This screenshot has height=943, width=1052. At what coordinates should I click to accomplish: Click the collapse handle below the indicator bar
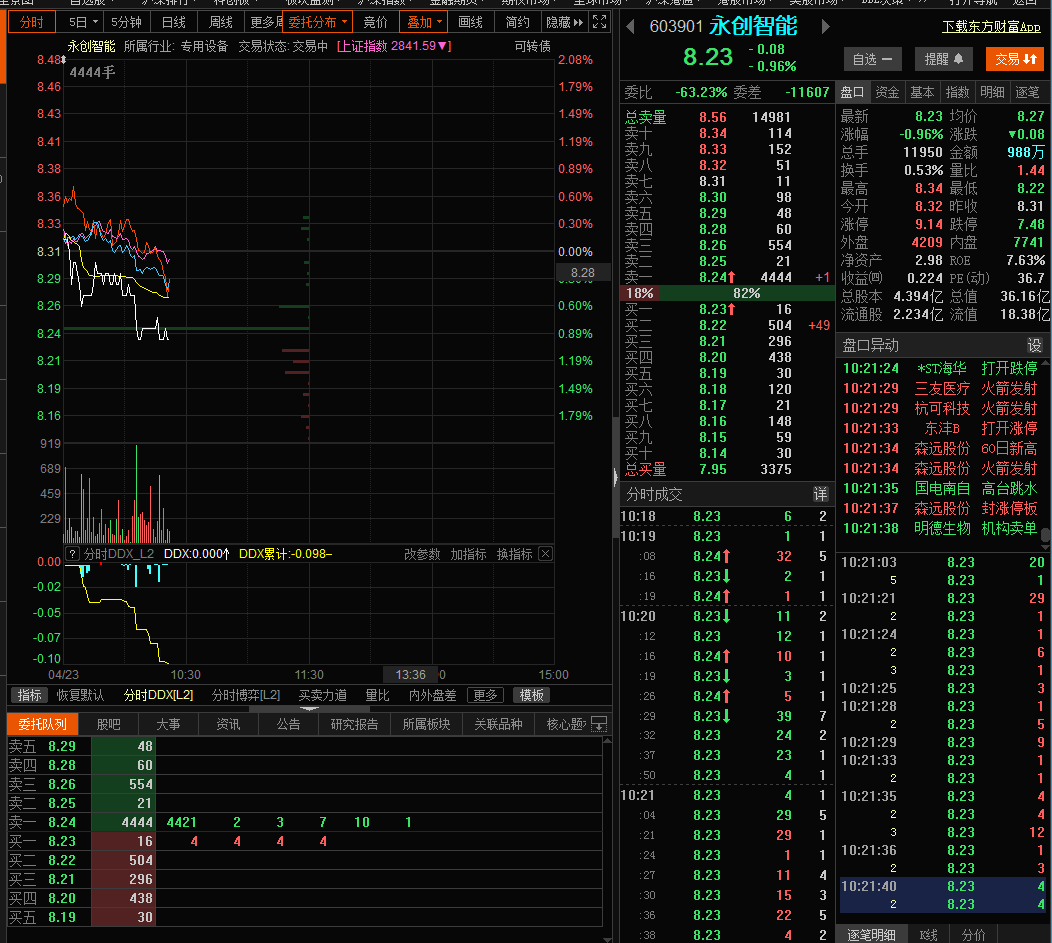pos(309,708)
